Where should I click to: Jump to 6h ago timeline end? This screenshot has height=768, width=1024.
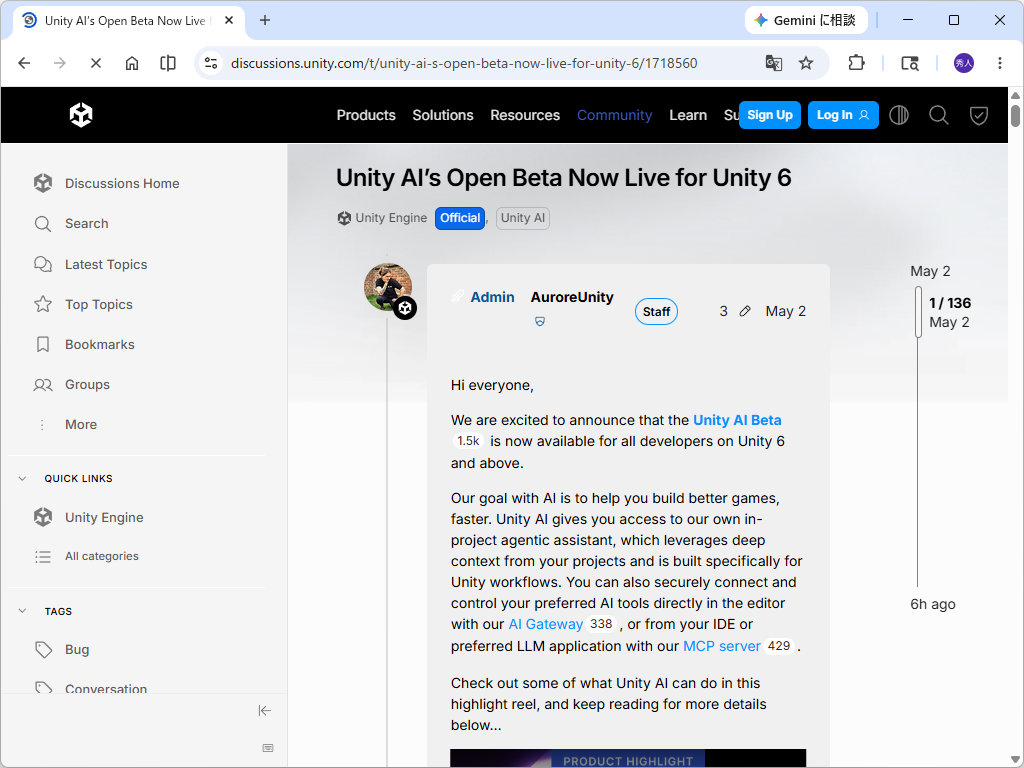(933, 604)
